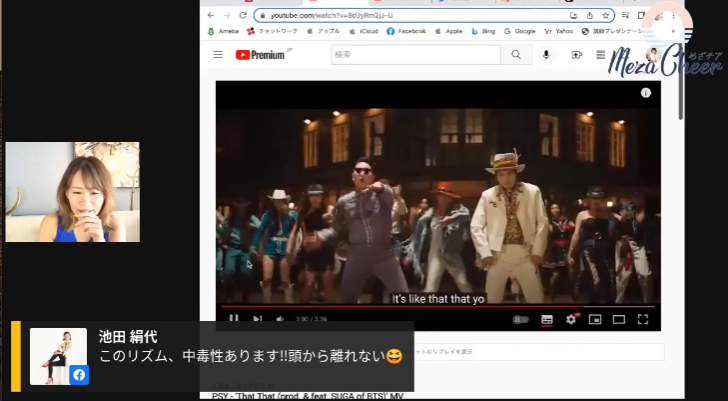Screen dimensions: 728x401
Task: Open the Bing bookmark
Action: click(x=483, y=32)
